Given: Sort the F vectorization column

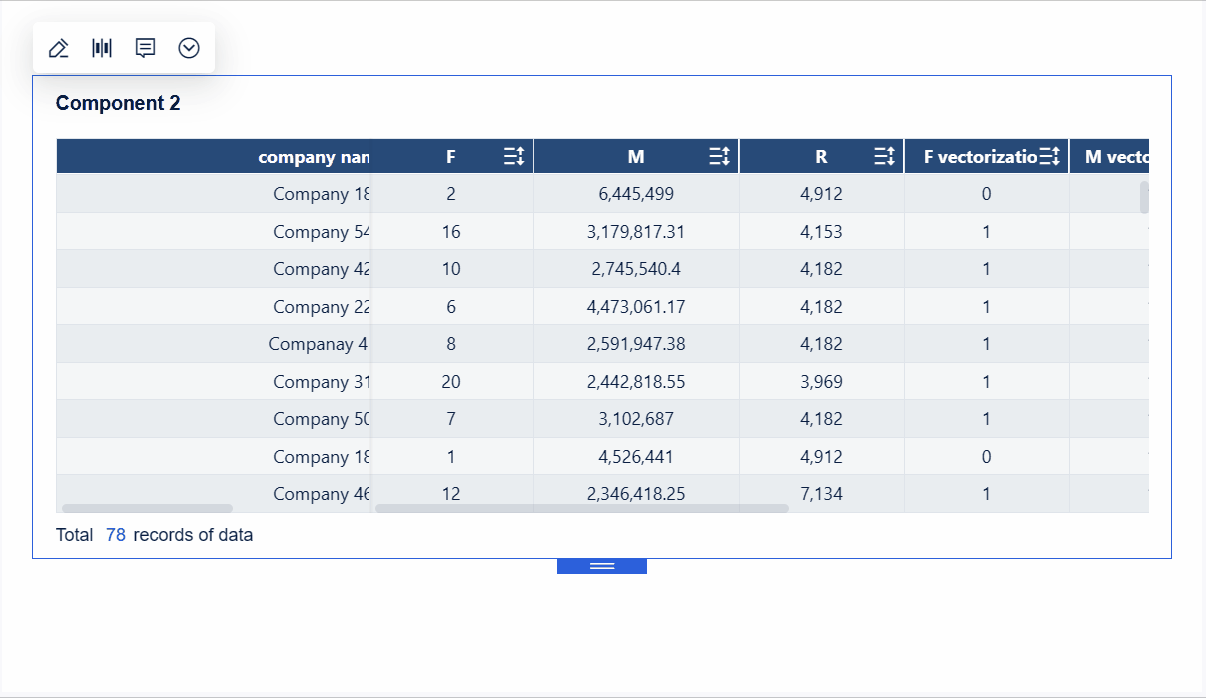Looking at the screenshot, I should (x=1051, y=155).
